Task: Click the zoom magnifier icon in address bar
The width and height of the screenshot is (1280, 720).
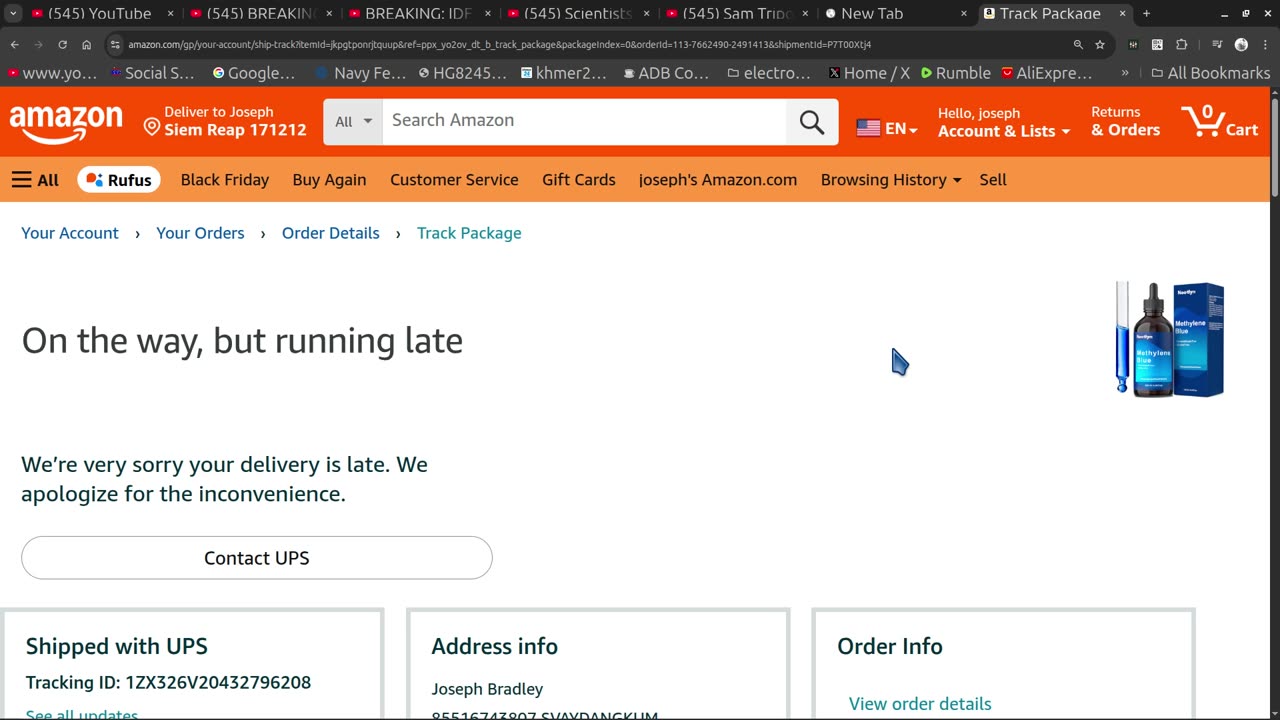Action: (1078, 45)
